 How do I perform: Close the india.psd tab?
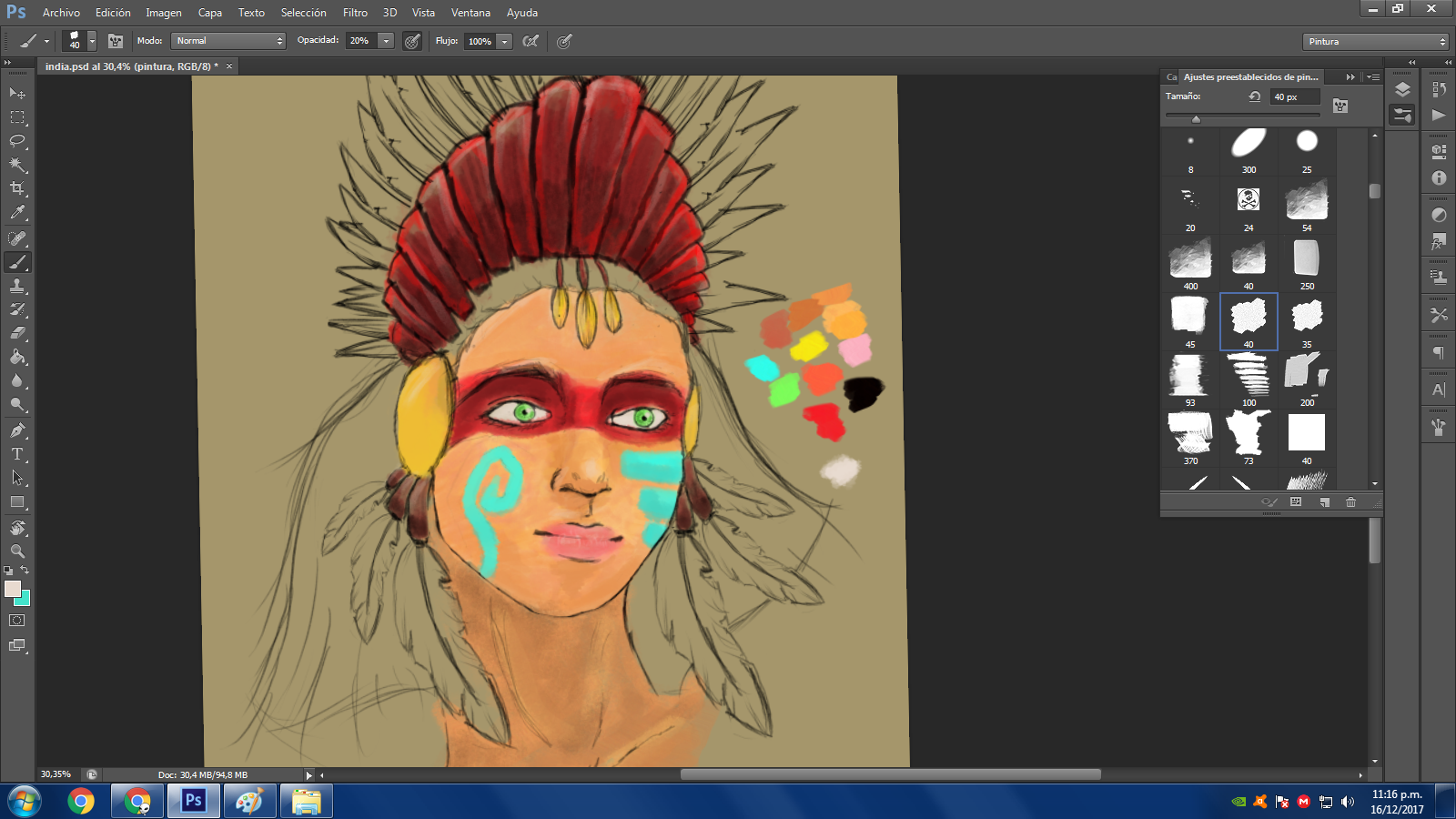[229, 66]
